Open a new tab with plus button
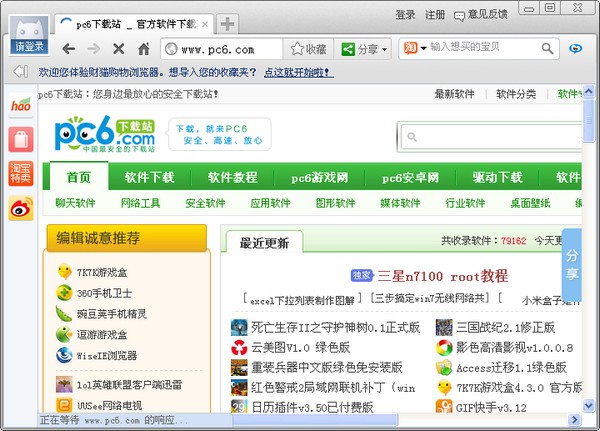 [227, 24]
